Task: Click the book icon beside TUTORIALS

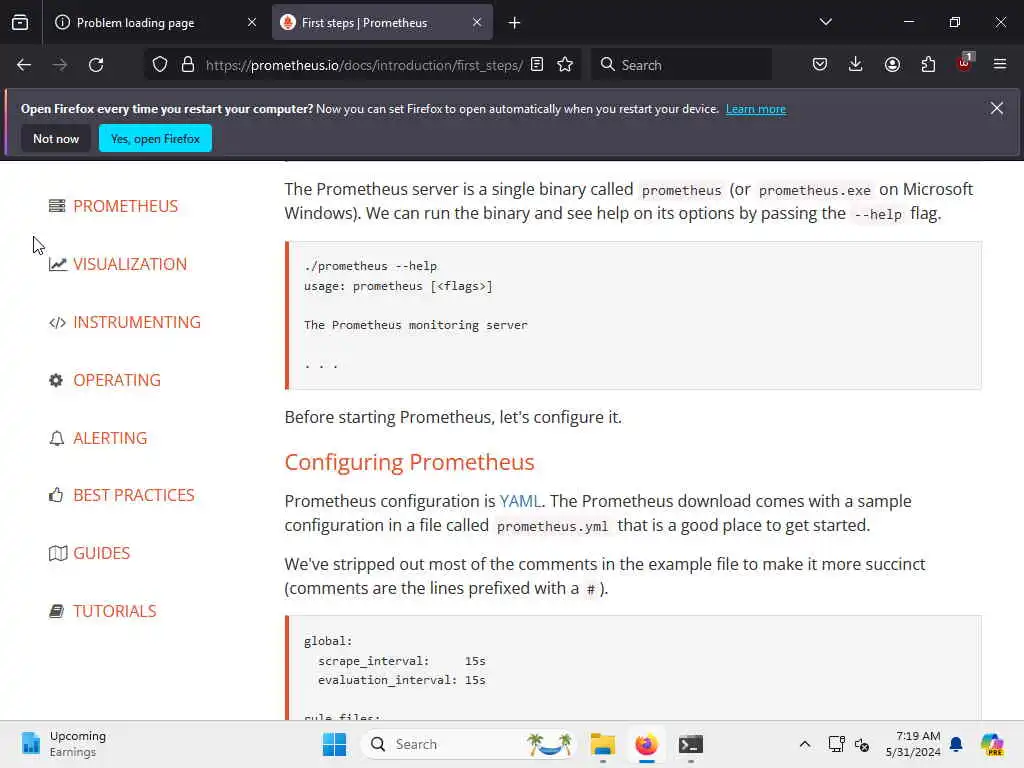Action: [57, 611]
